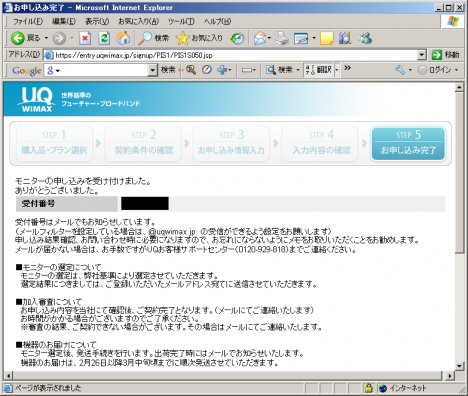Click the vertical scrollbar up arrow
The height and width of the screenshot is (396, 468).
459,87
